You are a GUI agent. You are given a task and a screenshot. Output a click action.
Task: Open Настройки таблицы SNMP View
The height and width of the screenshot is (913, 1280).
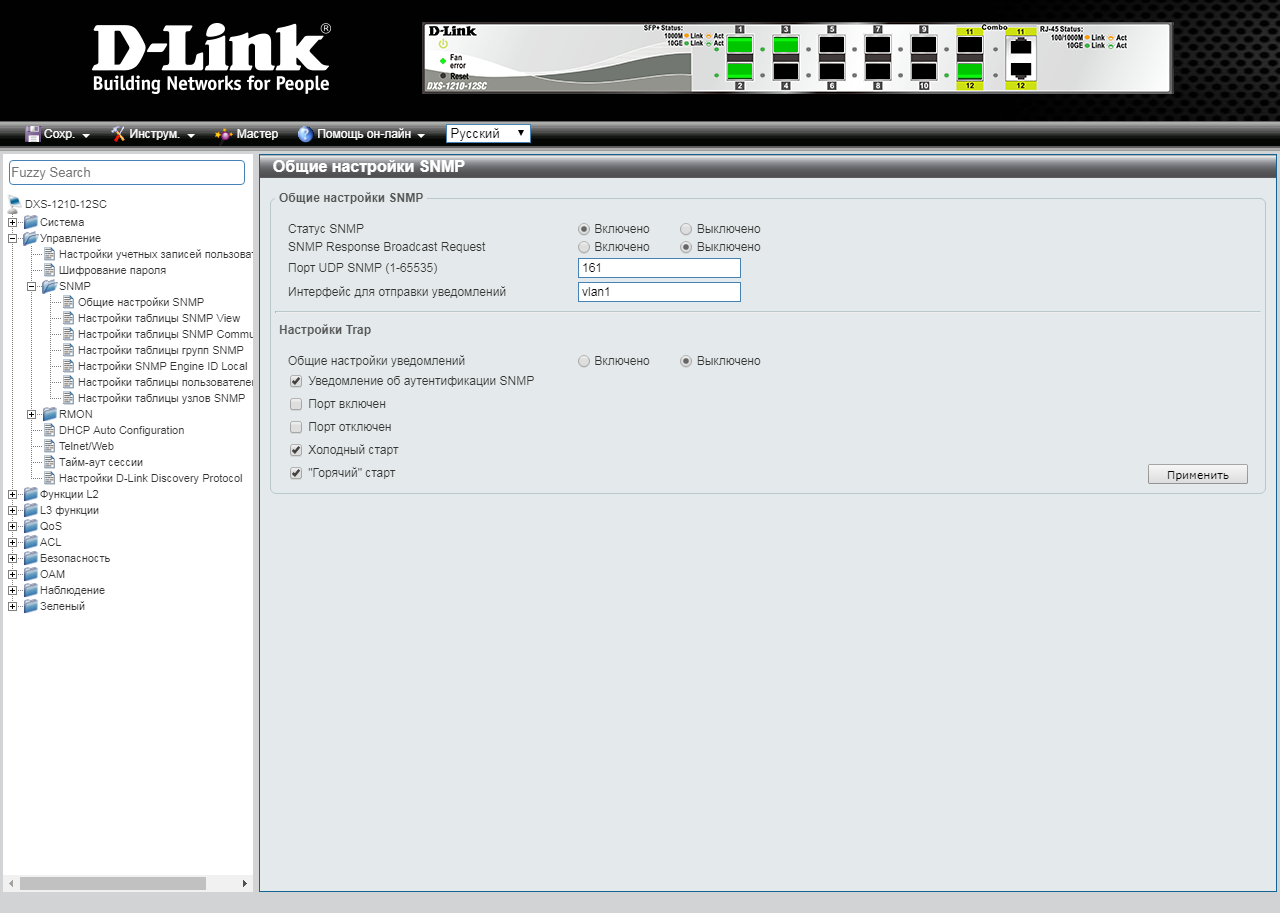[159, 318]
